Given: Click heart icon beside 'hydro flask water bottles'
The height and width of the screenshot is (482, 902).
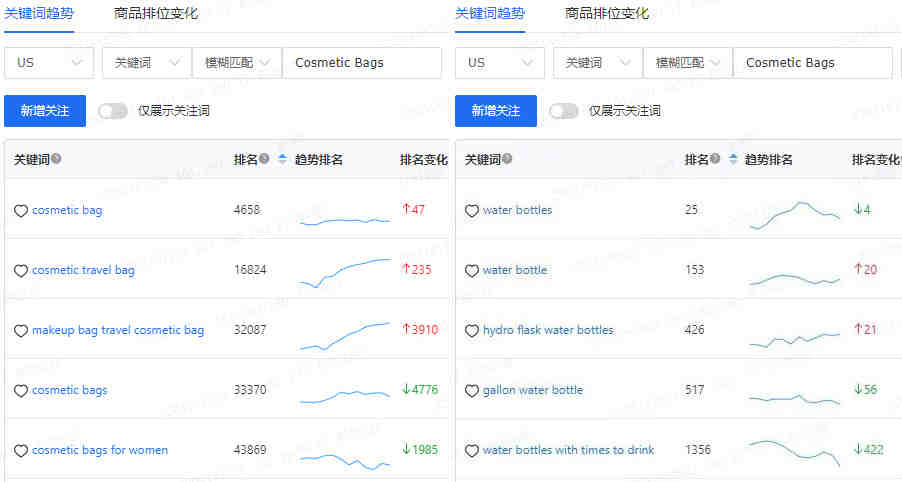Looking at the screenshot, I should (x=472, y=330).
